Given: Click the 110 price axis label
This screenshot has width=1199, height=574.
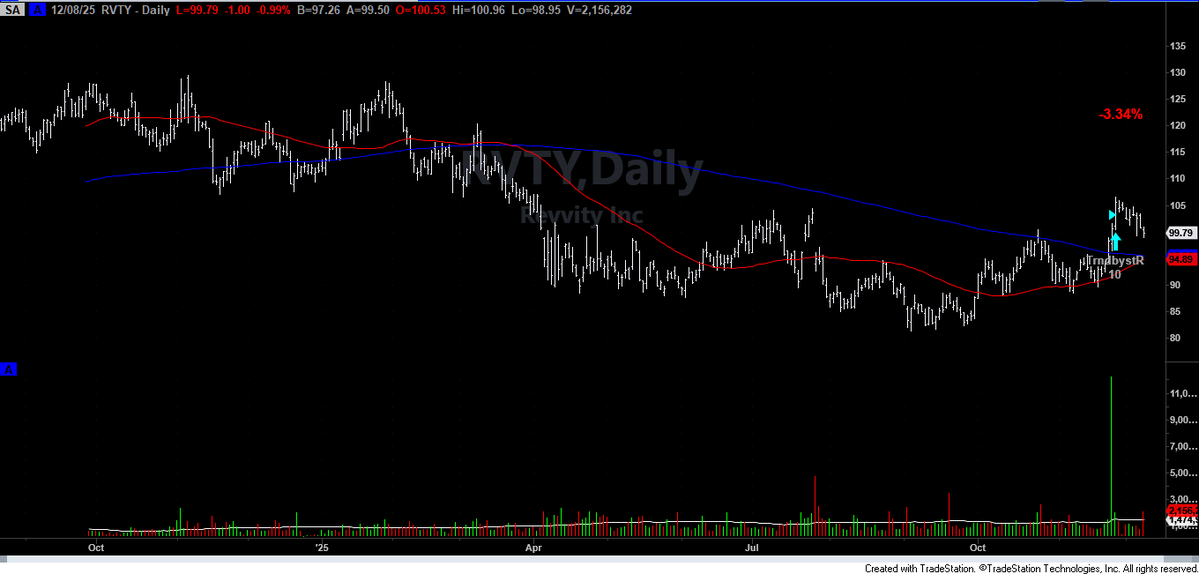Looking at the screenshot, I should tap(1180, 179).
